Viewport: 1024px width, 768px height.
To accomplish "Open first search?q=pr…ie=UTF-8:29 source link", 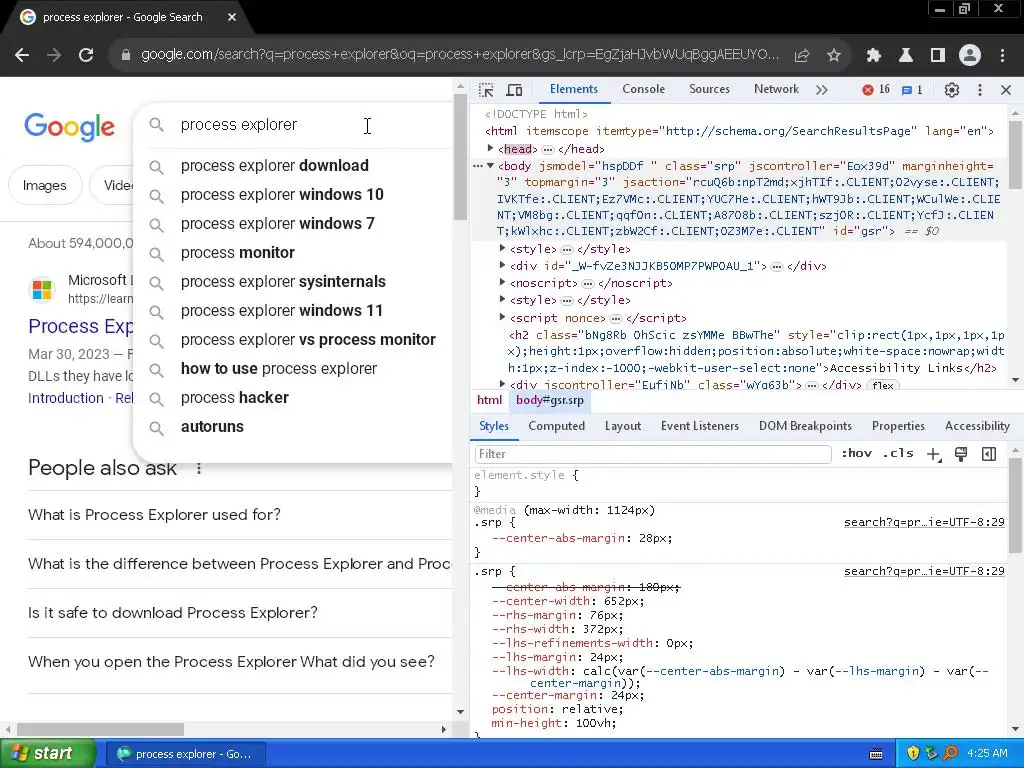I will [x=924, y=522].
